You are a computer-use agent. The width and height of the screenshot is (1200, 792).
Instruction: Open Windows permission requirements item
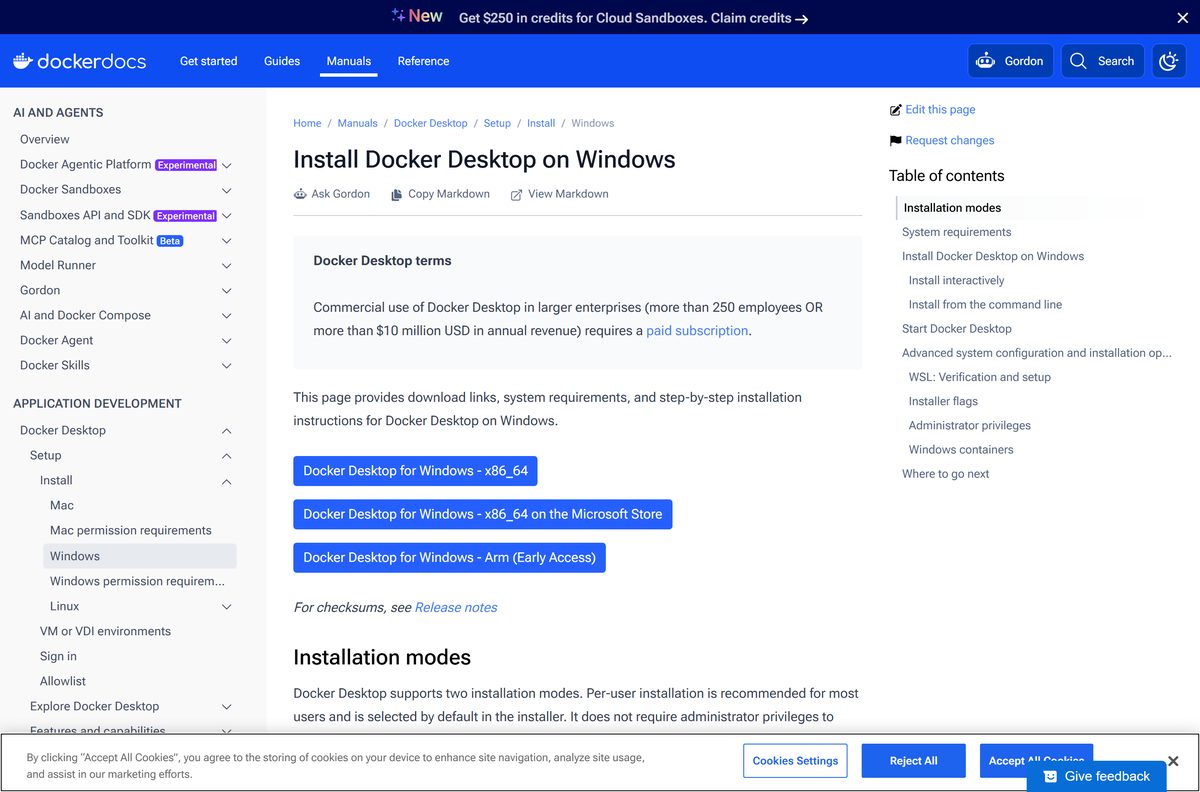point(137,581)
